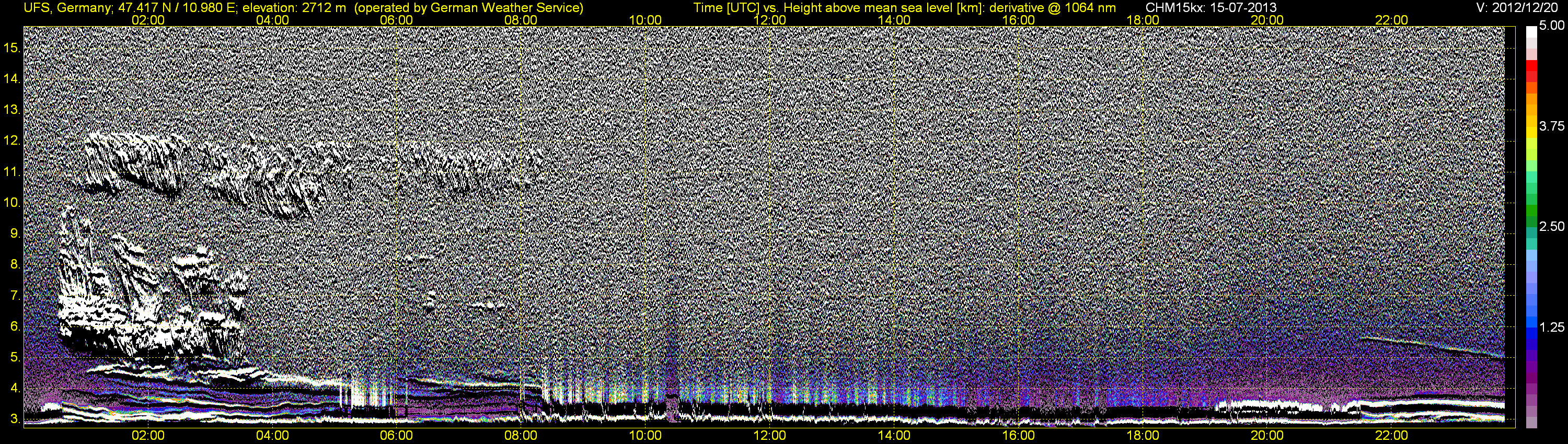Click the 12:00 label on top time axis
The width and height of the screenshot is (1568, 444).
769,20
